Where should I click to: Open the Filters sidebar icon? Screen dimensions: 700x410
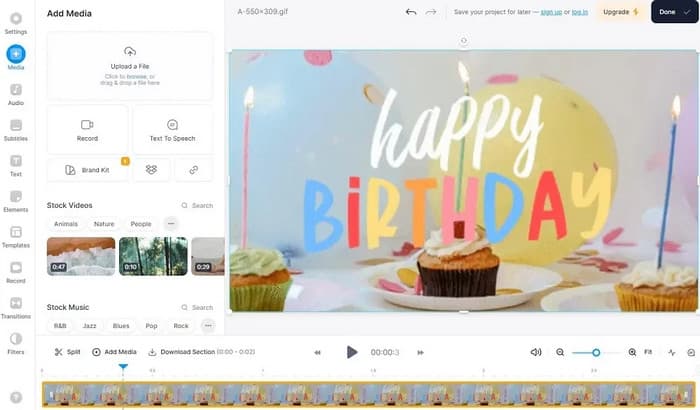(16, 343)
